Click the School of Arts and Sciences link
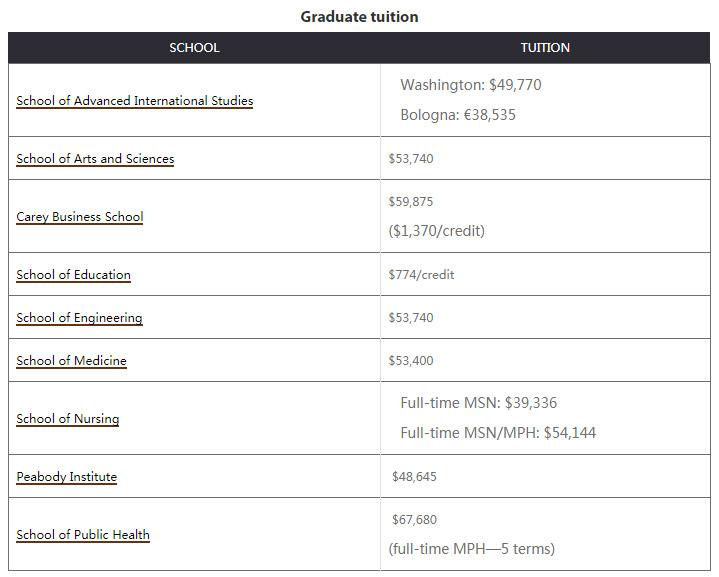719x577 pixels. pyautogui.click(x=95, y=158)
